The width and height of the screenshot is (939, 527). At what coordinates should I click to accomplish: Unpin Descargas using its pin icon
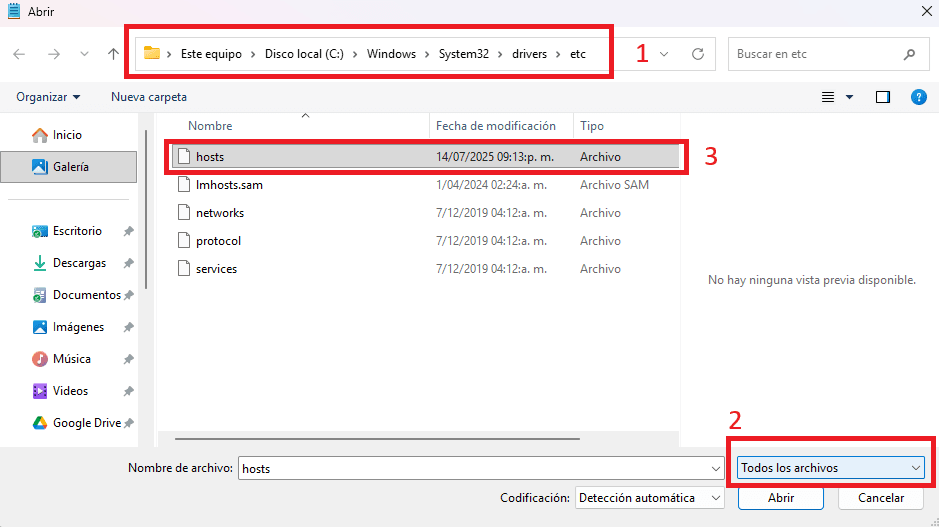tap(128, 263)
